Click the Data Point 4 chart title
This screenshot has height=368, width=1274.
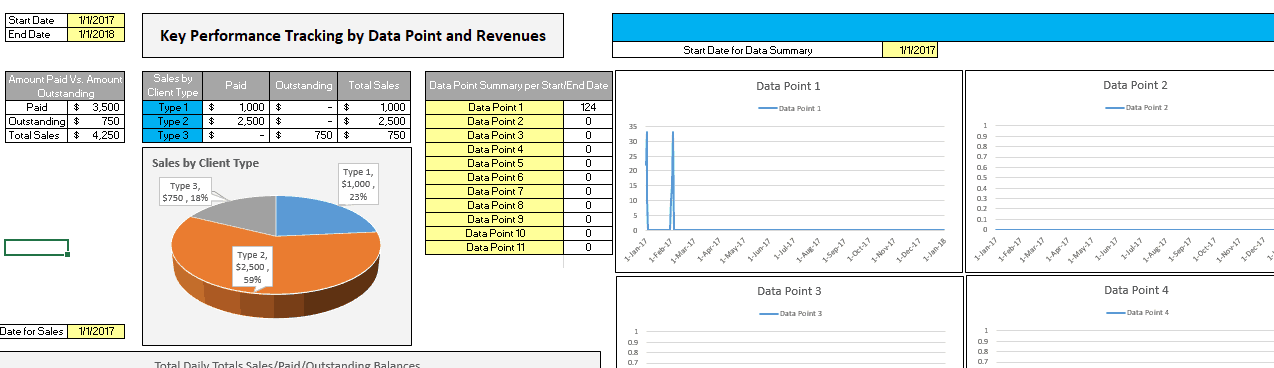click(x=1135, y=290)
